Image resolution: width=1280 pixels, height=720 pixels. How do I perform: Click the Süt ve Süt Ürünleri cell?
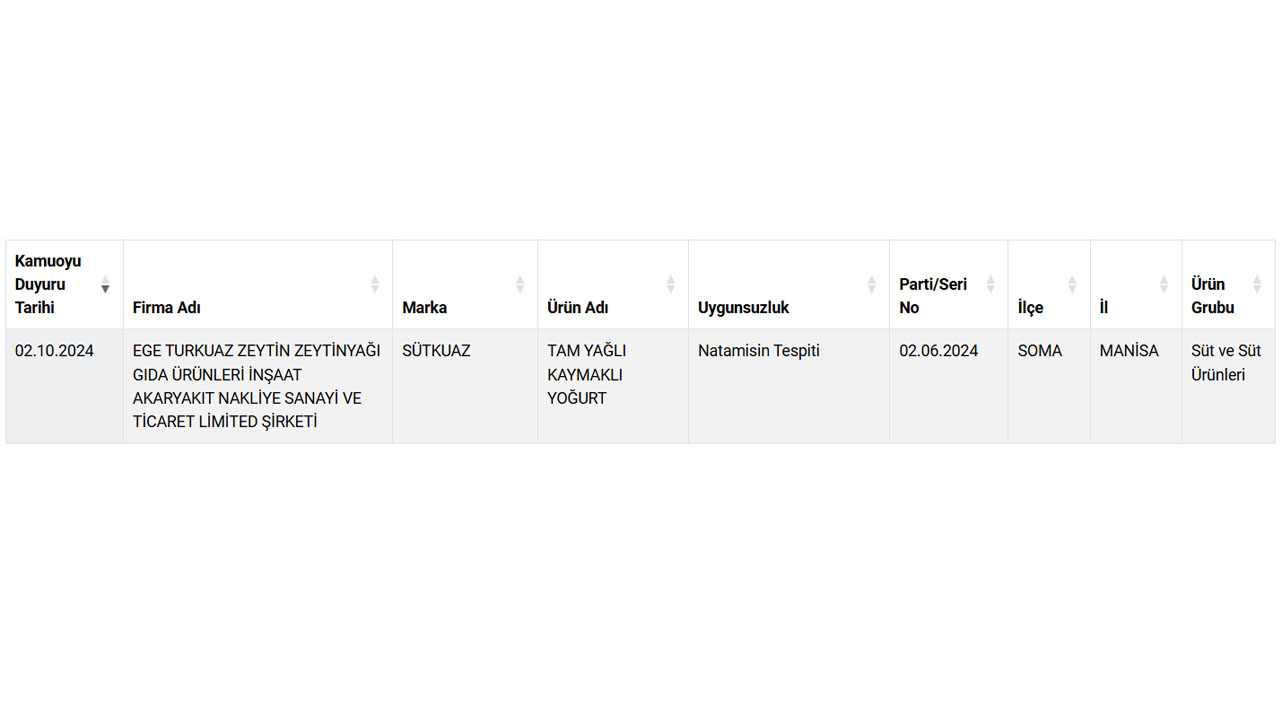1226,363
